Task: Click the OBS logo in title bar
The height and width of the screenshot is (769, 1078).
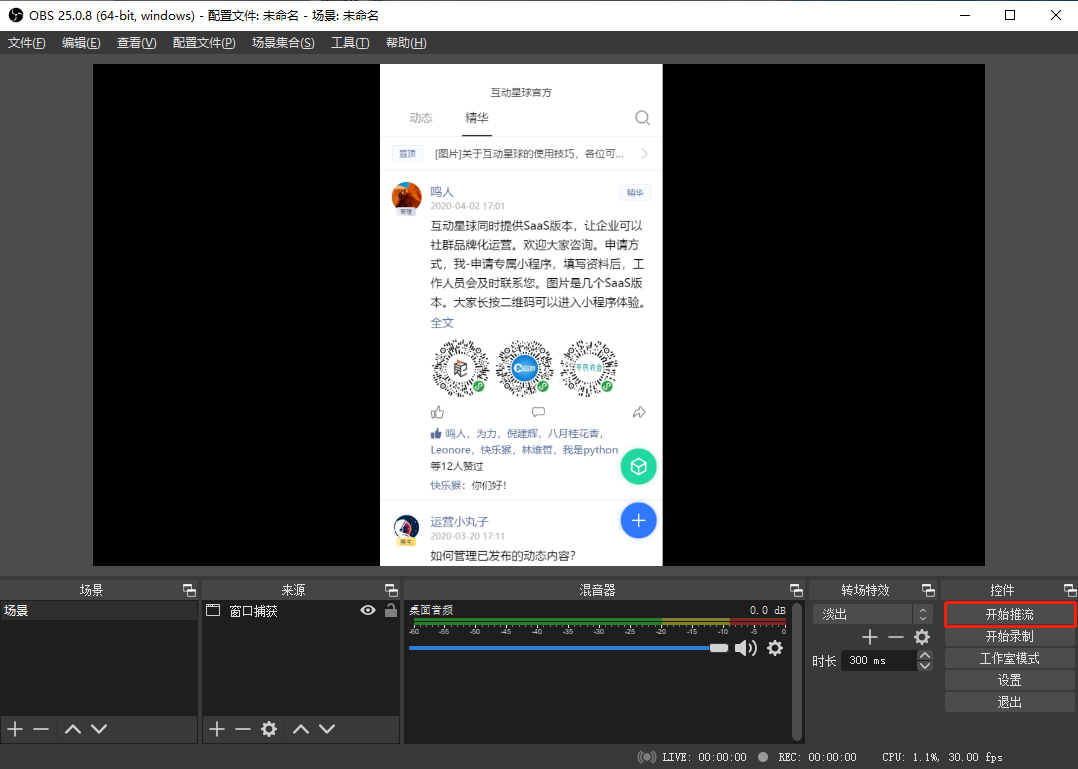Action: click(x=15, y=15)
